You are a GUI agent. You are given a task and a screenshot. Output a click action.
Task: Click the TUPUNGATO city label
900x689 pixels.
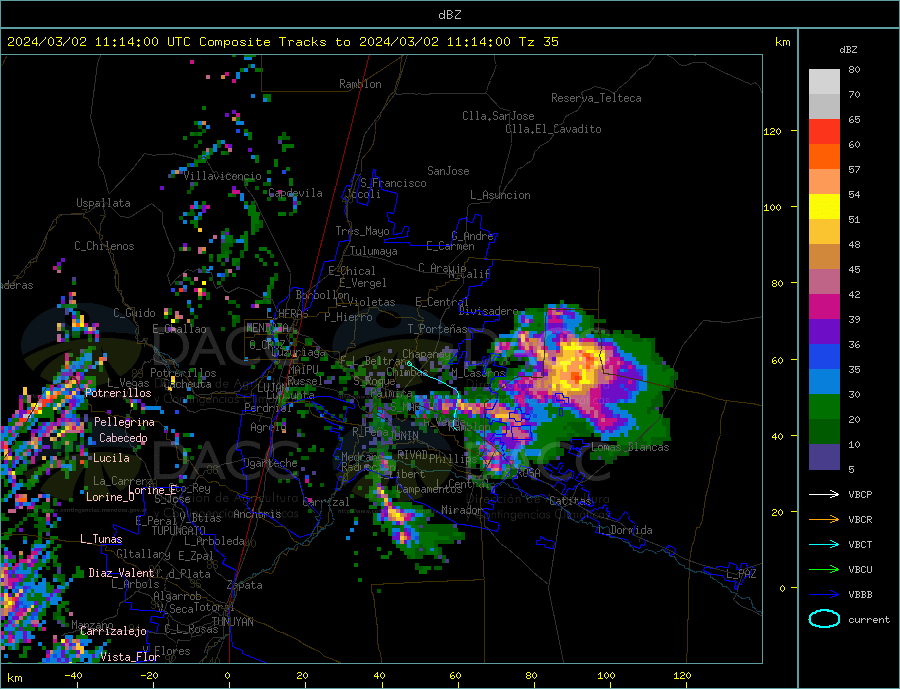tap(179, 531)
